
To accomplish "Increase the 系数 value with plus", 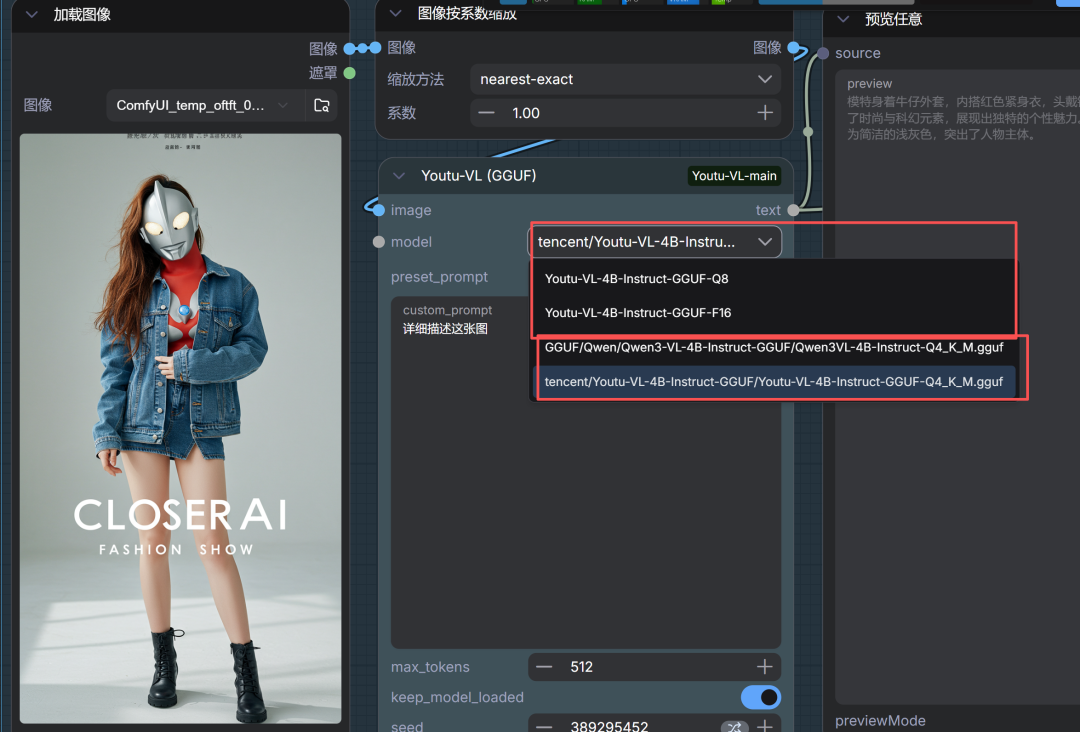I will pyautogui.click(x=765, y=113).
